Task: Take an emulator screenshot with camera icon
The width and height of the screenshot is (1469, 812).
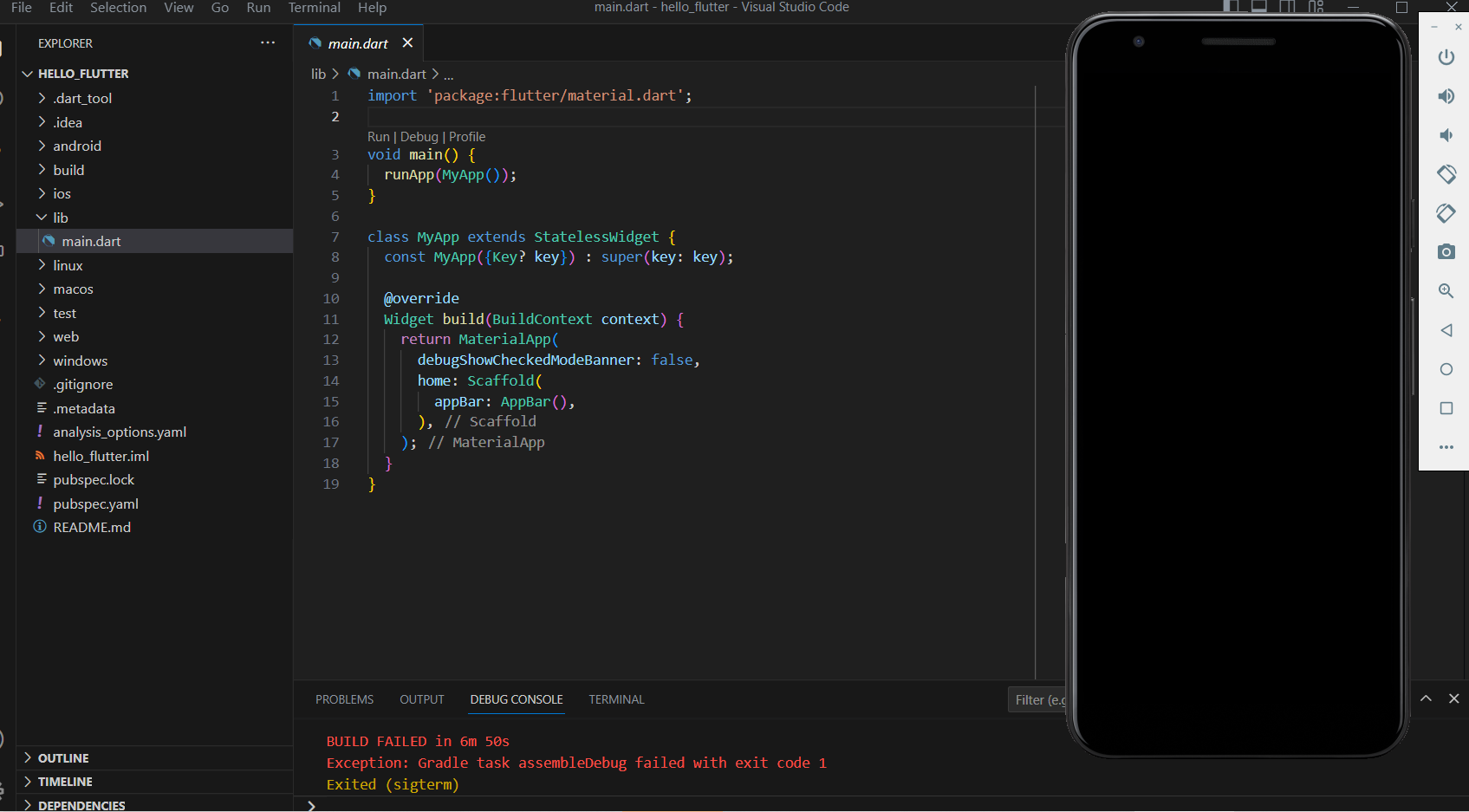Action: pos(1446,252)
